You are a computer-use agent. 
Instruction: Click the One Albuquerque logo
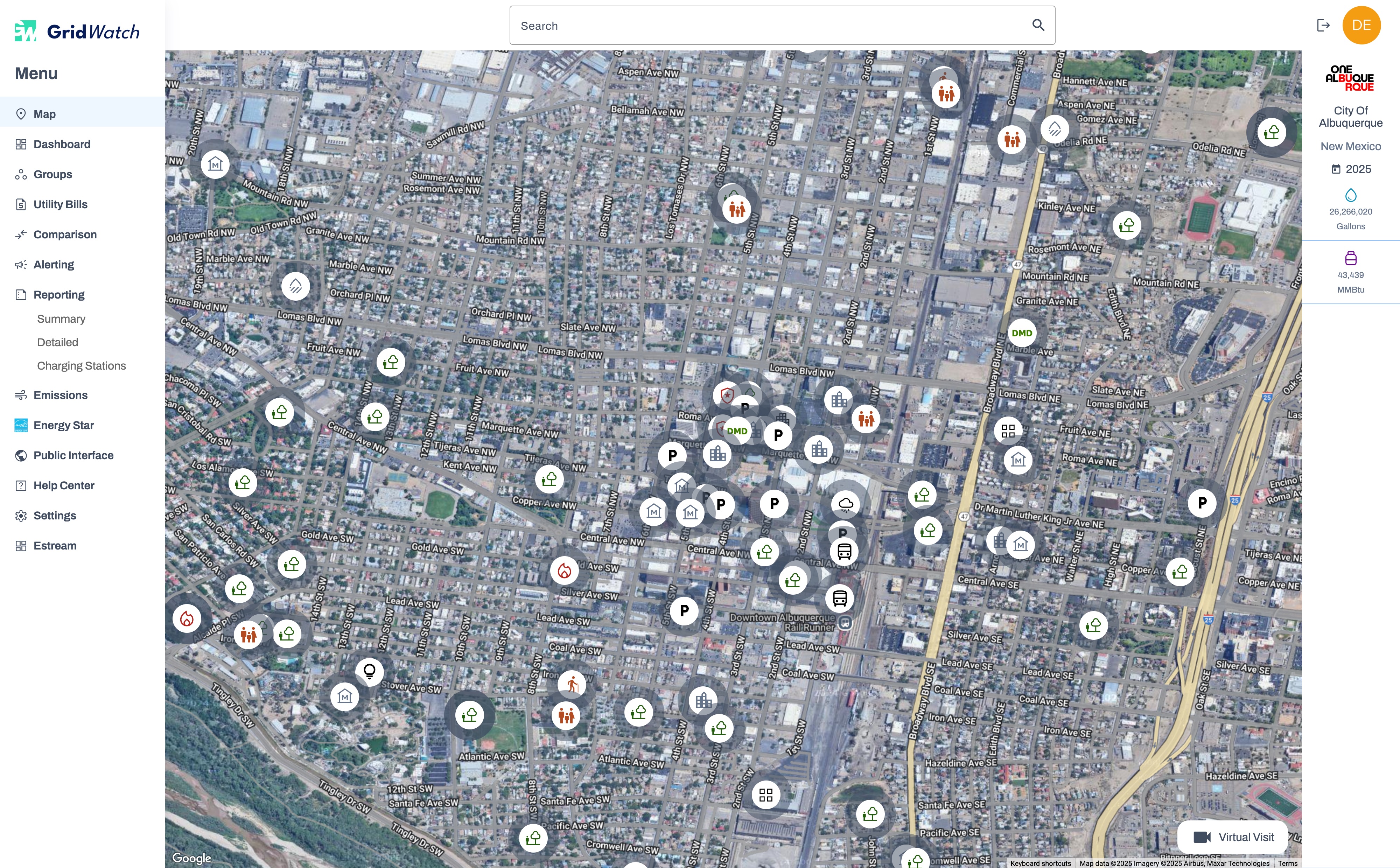pyautogui.click(x=1350, y=78)
